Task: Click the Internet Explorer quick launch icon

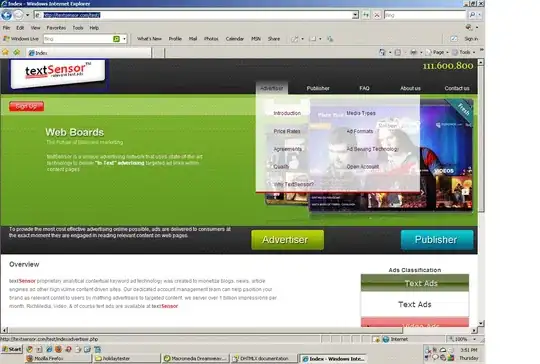Action: [49, 349]
